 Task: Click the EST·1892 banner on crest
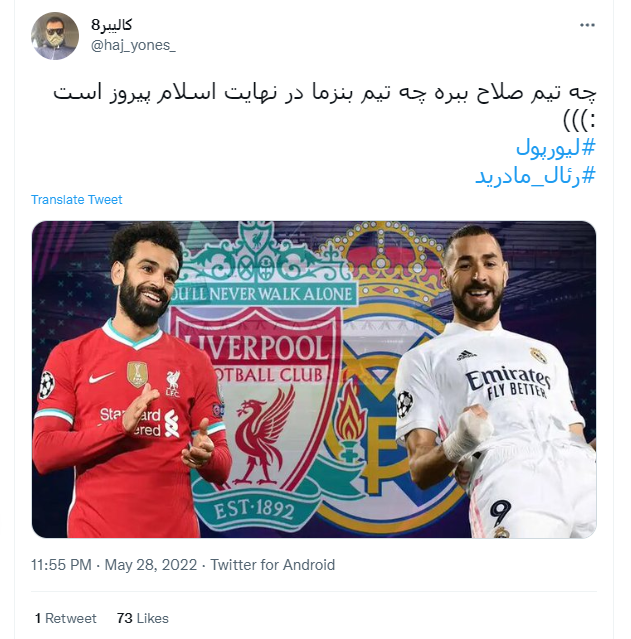tap(254, 511)
